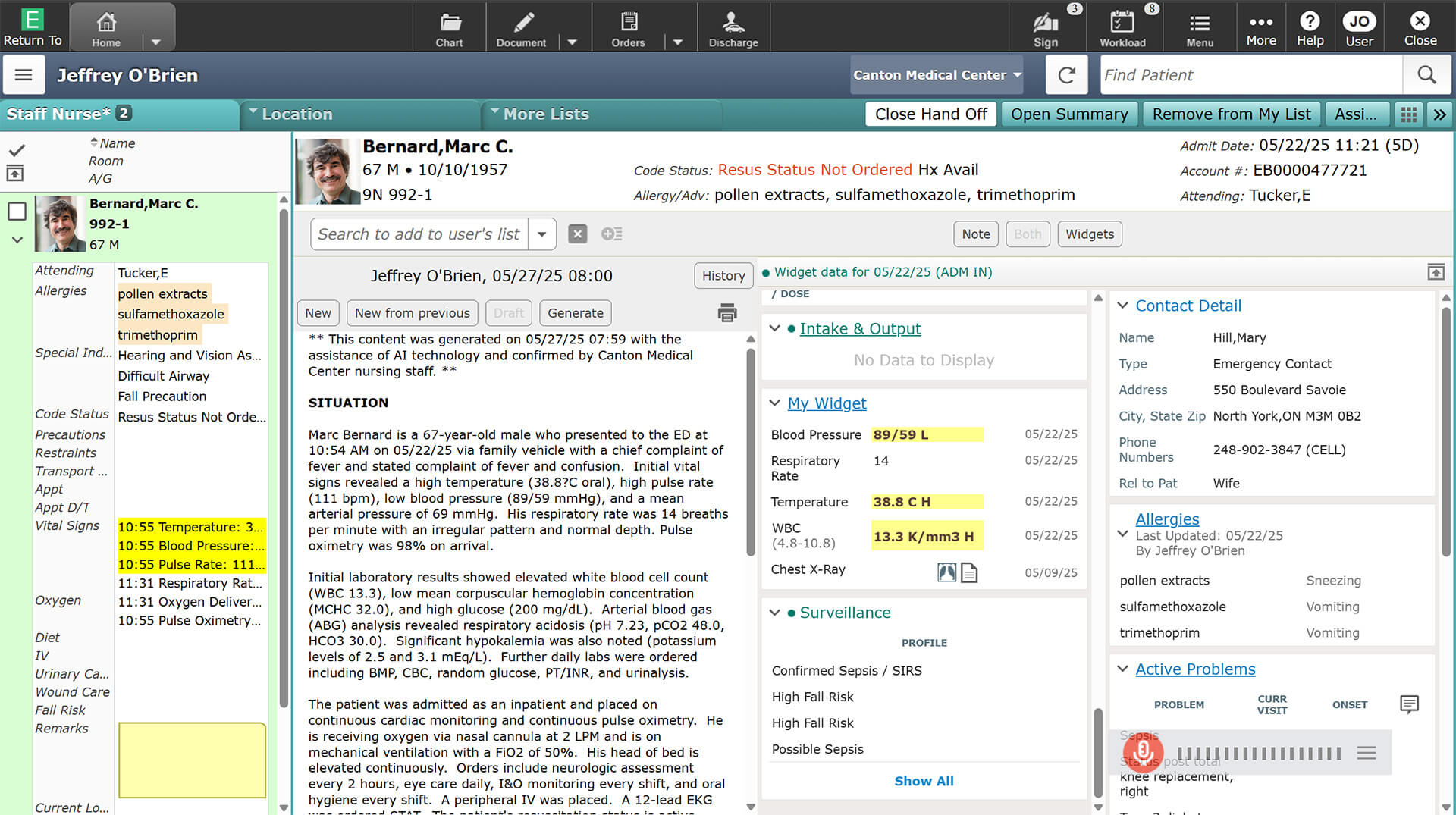
Task: Click the History button
Action: click(x=723, y=276)
